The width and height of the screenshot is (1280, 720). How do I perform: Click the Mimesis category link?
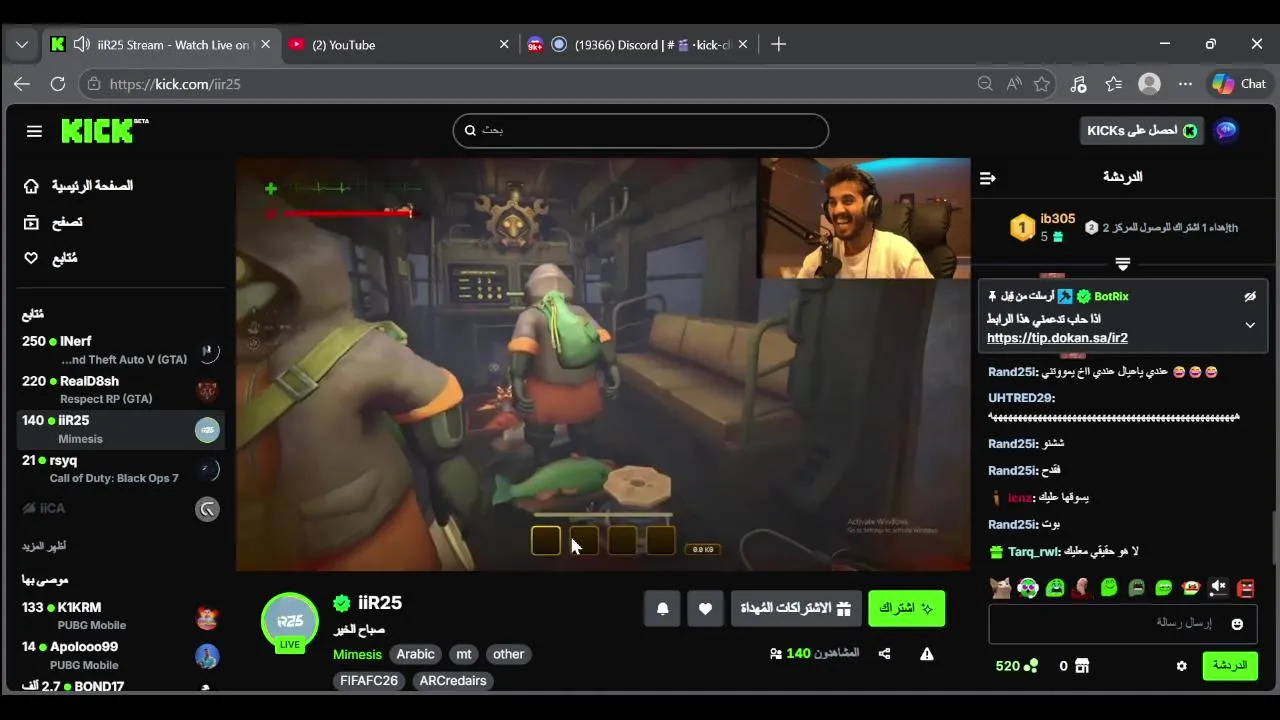[357, 654]
